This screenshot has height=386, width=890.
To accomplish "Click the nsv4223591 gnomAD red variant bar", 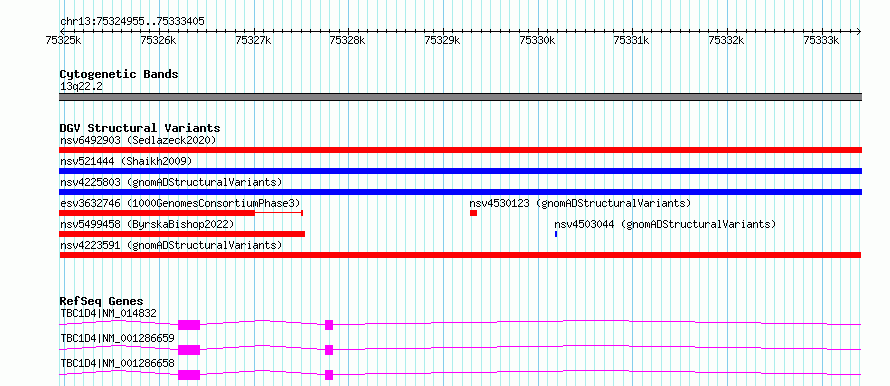I will pyautogui.click(x=460, y=255).
